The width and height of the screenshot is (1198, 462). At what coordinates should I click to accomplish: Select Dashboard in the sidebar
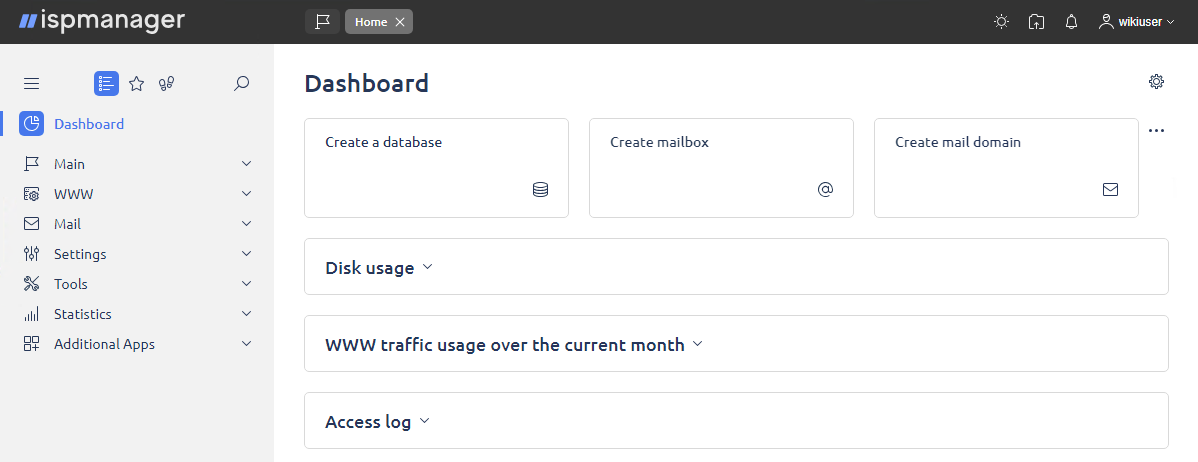pos(89,124)
